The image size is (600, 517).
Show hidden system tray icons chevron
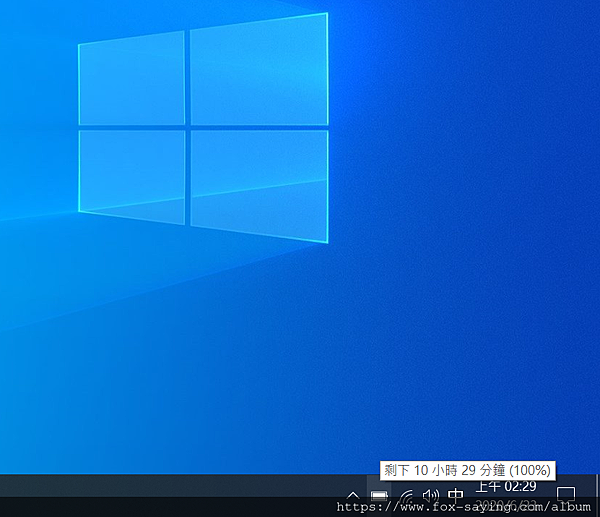pos(353,496)
